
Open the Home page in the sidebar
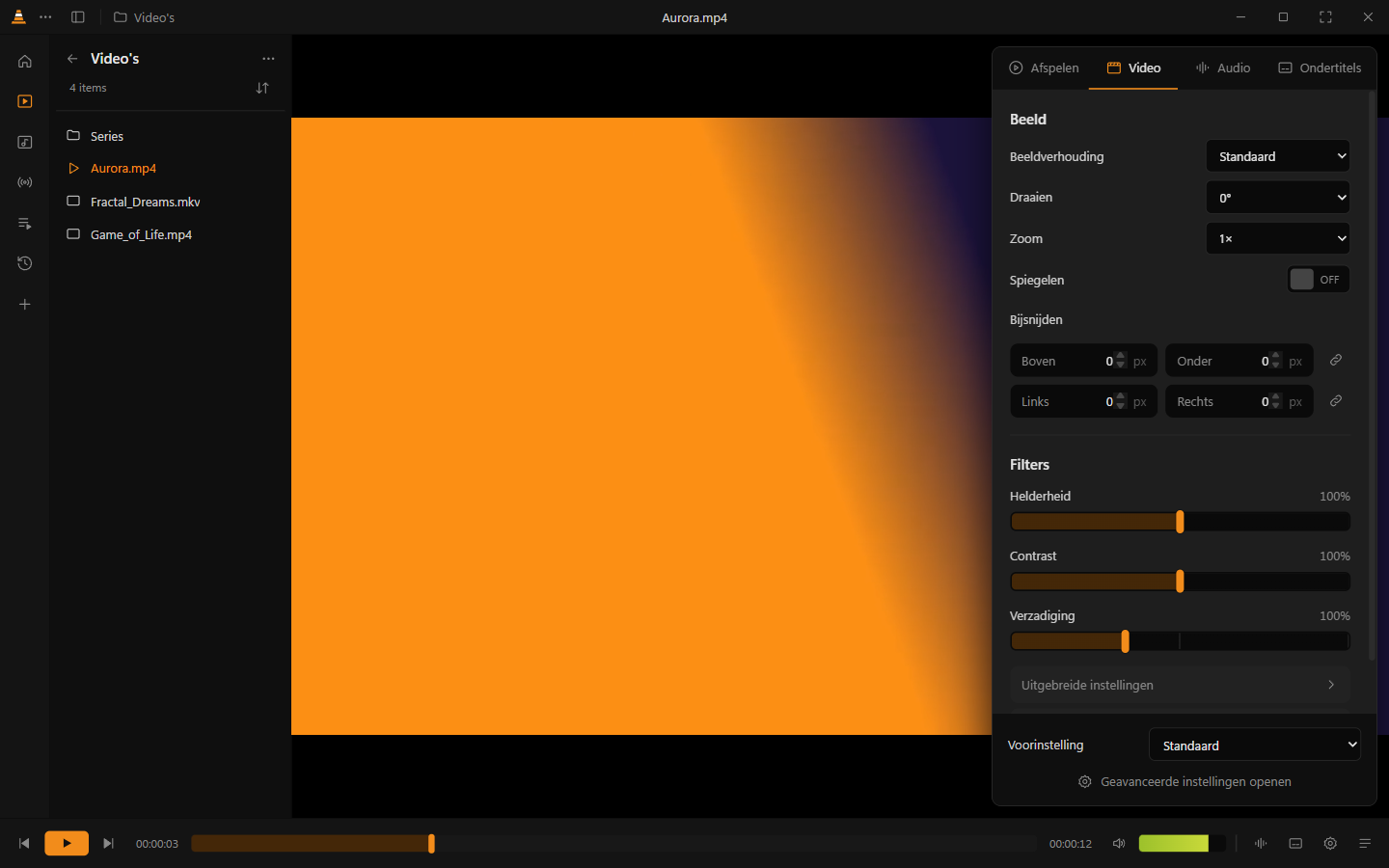click(25, 62)
